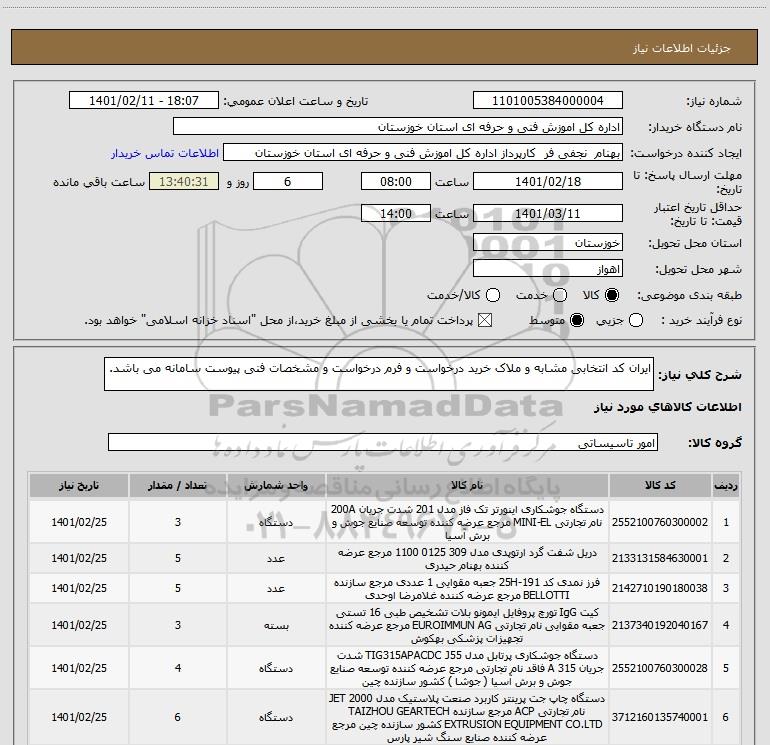770x745 pixels.
Task: Open the اطلاعات تماس خریدار link
Action: [x=165, y=153]
